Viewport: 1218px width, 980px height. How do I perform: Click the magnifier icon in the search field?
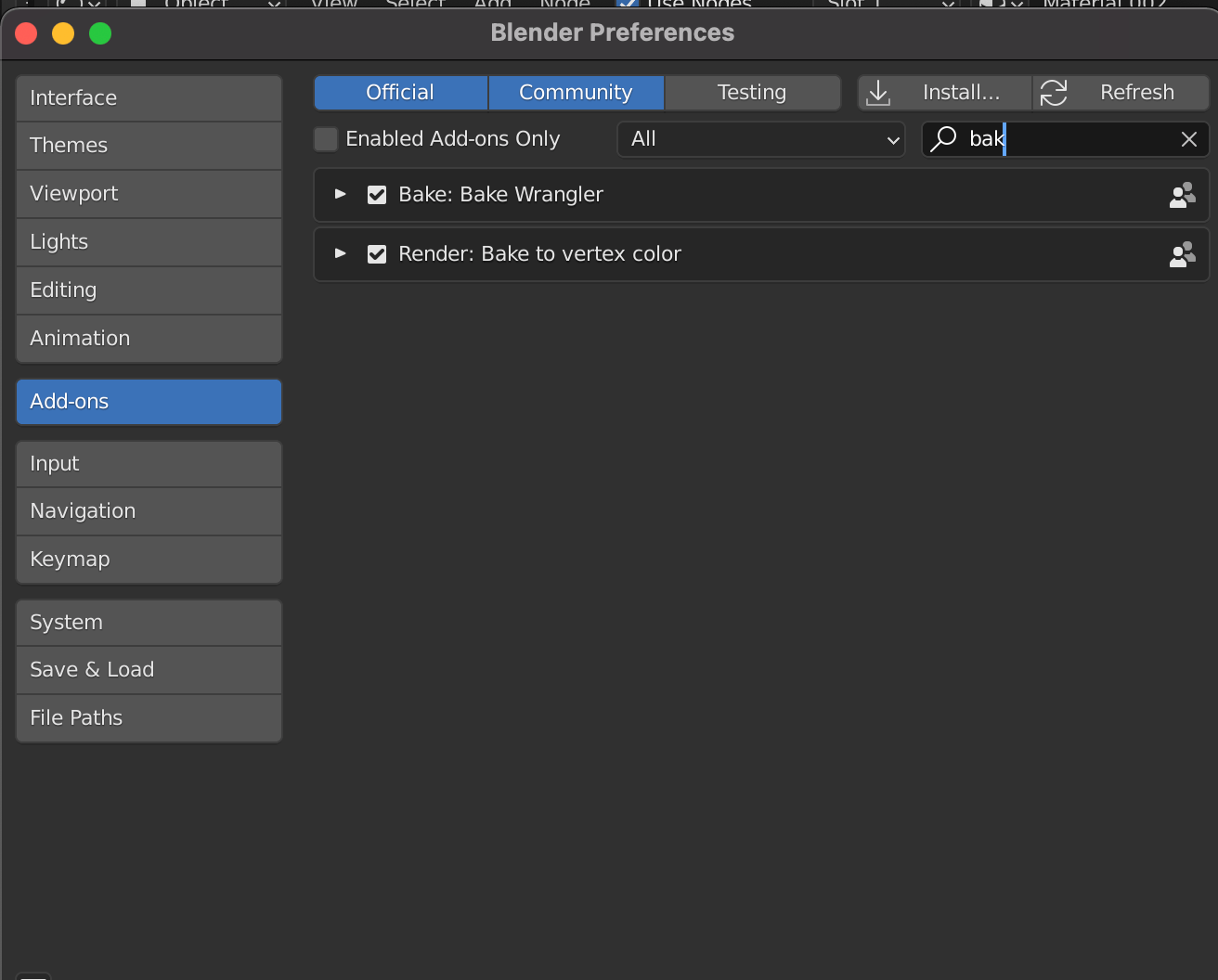pos(943,139)
